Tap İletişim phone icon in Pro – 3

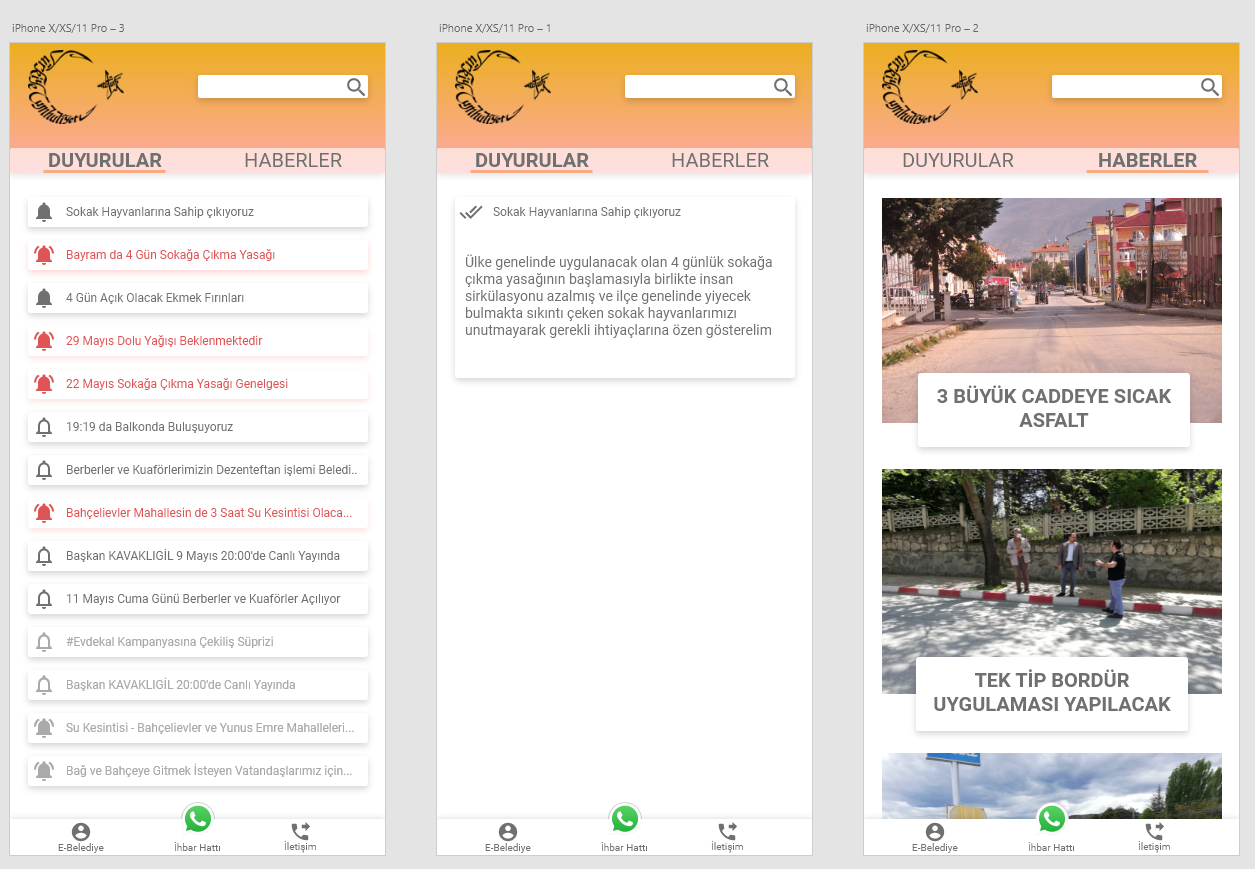tap(300, 831)
